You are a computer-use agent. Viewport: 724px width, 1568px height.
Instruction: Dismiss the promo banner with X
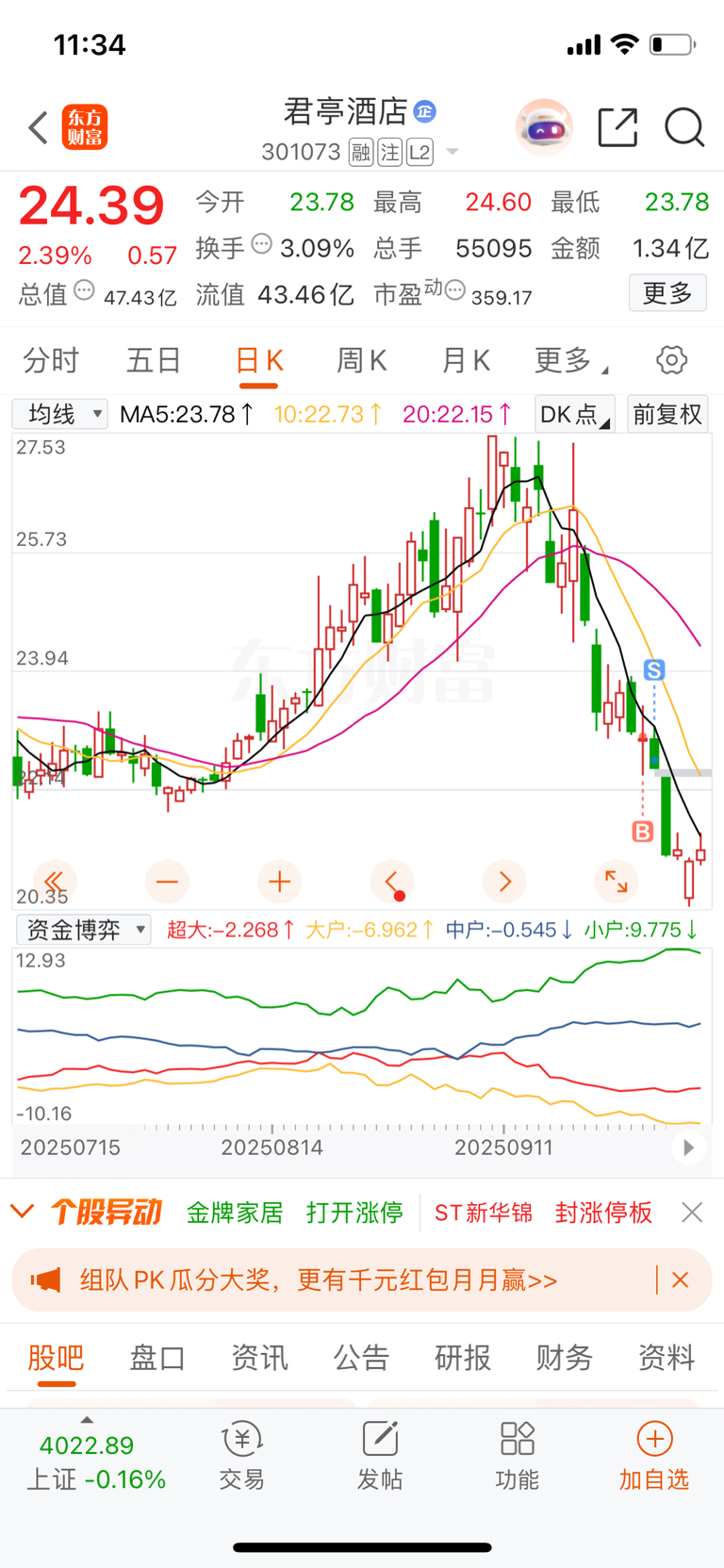(681, 1279)
